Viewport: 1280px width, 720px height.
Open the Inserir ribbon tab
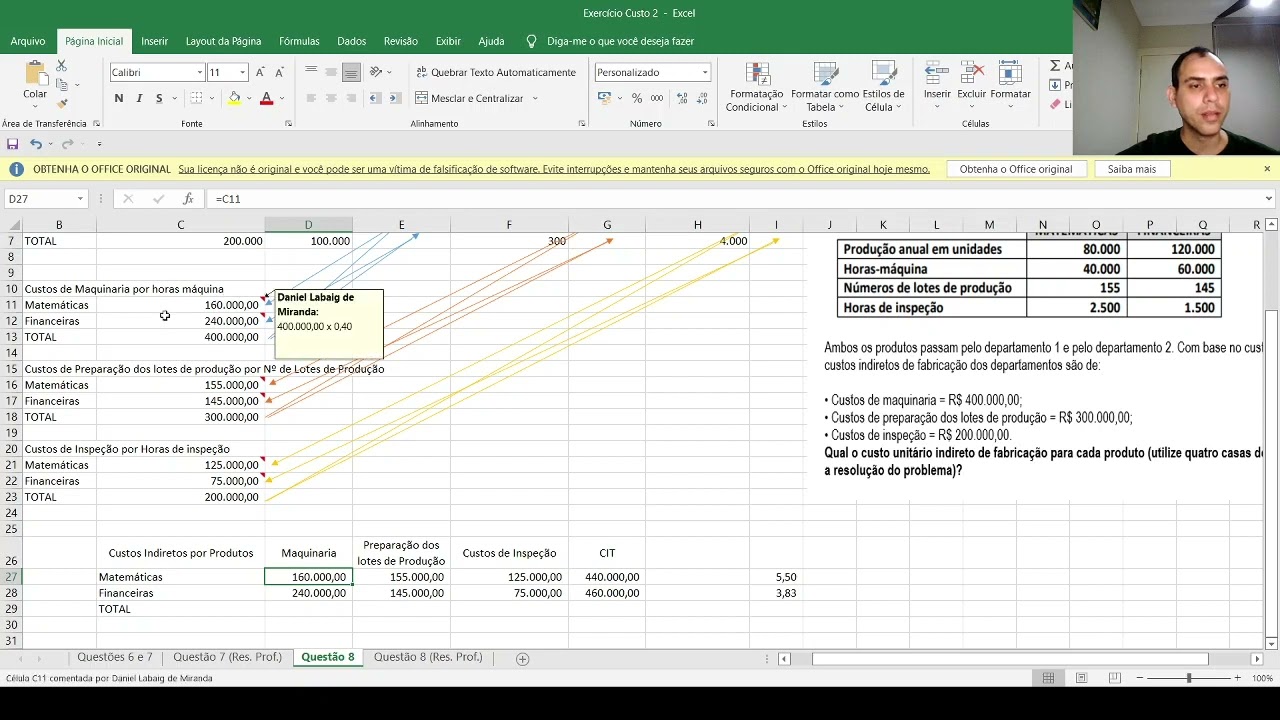[x=154, y=41]
